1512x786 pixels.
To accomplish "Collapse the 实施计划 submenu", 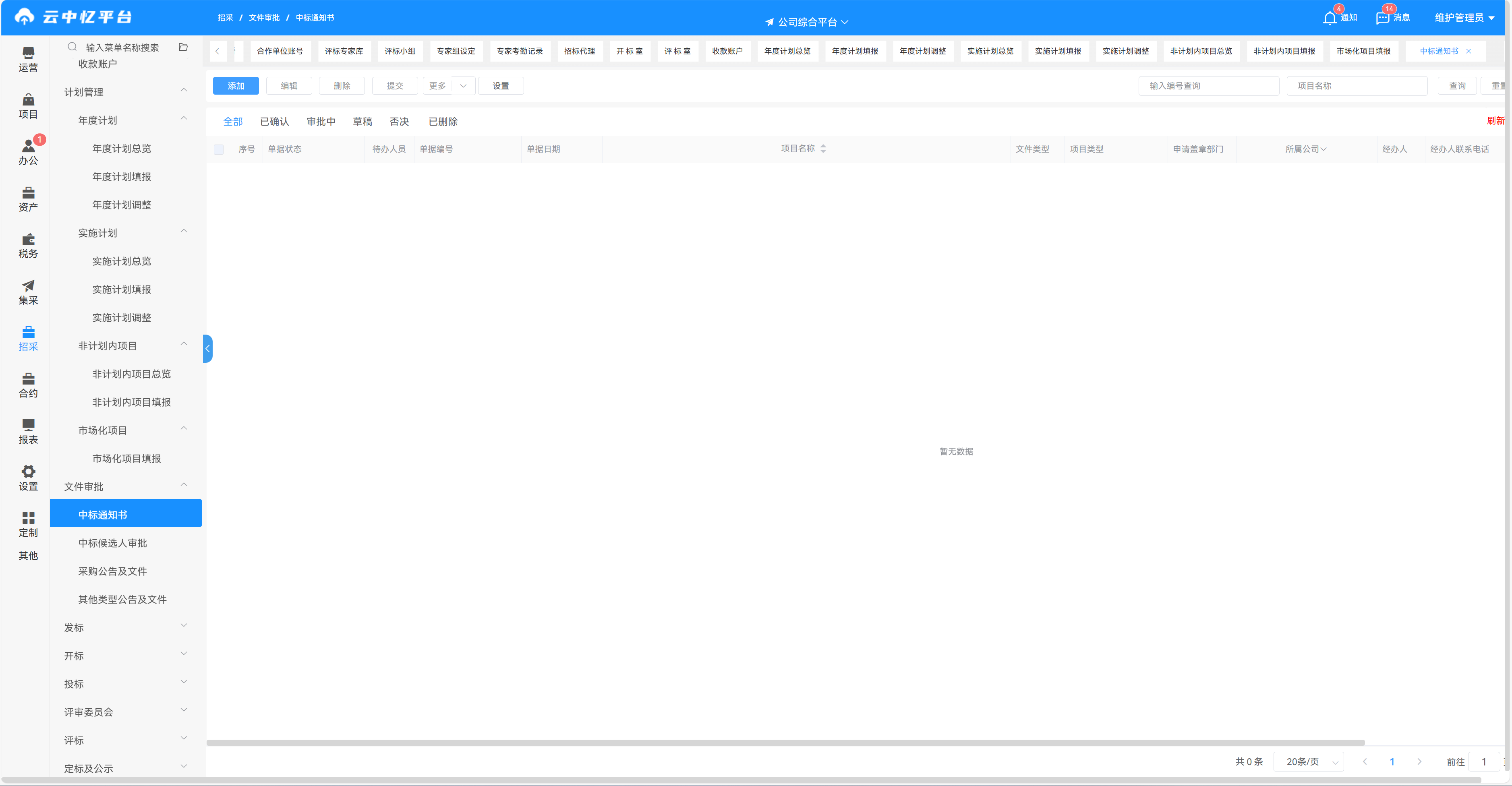I will tap(184, 231).
